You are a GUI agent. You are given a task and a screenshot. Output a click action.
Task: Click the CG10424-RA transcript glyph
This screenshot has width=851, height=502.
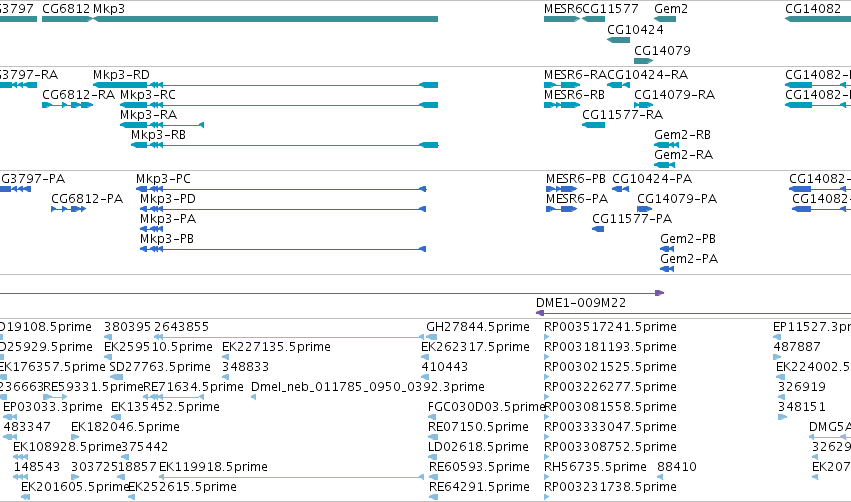tap(618, 85)
